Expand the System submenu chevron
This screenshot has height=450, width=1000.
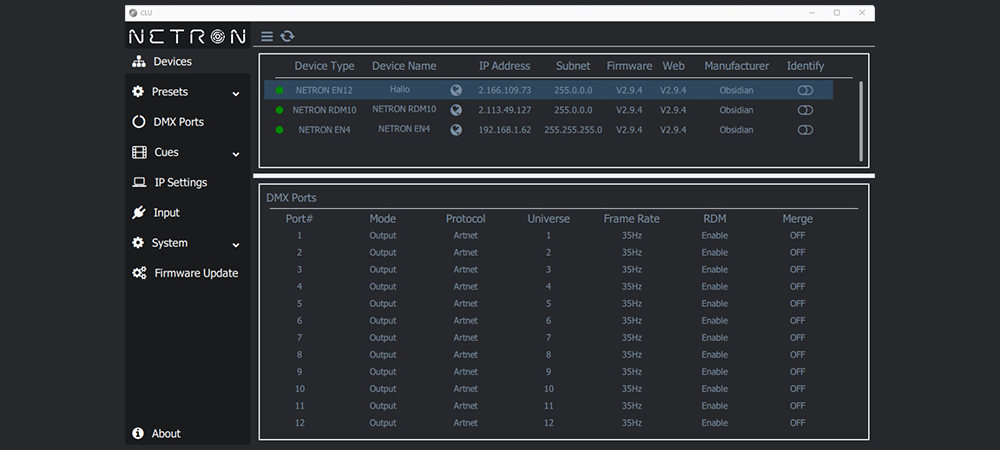coord(236,245)
